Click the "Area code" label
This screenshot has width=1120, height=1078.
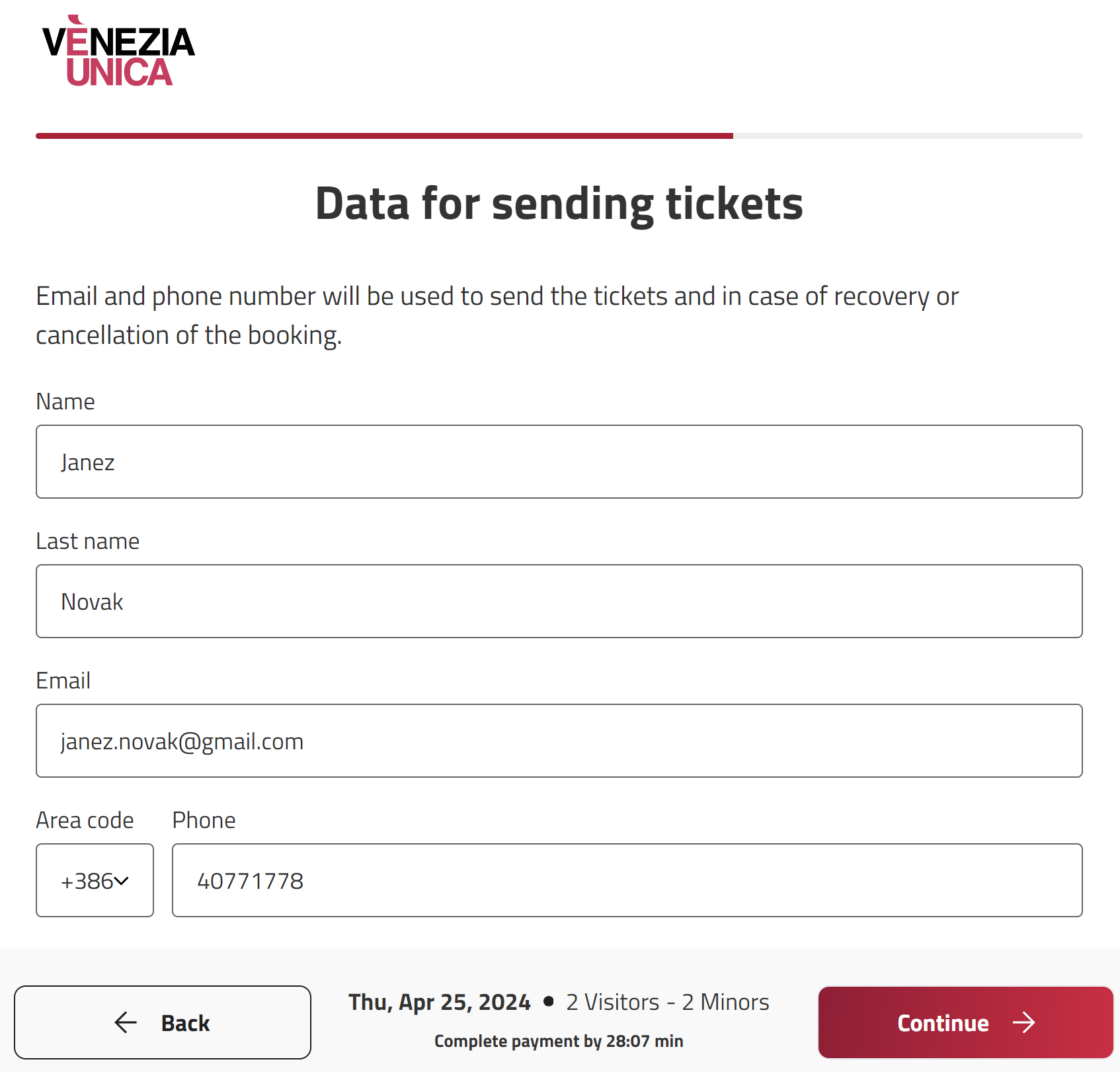(x=85, y=820)
